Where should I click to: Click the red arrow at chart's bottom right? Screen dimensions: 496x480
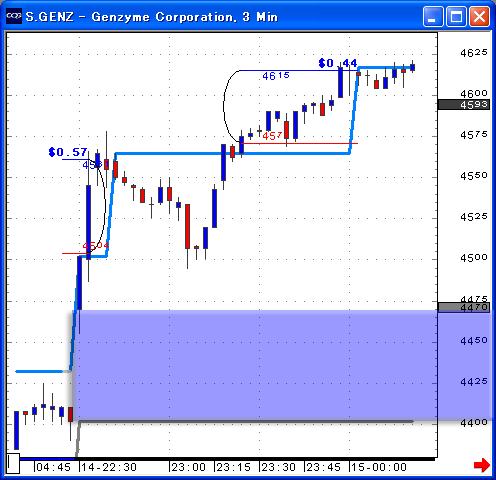(x=482, y=465)
